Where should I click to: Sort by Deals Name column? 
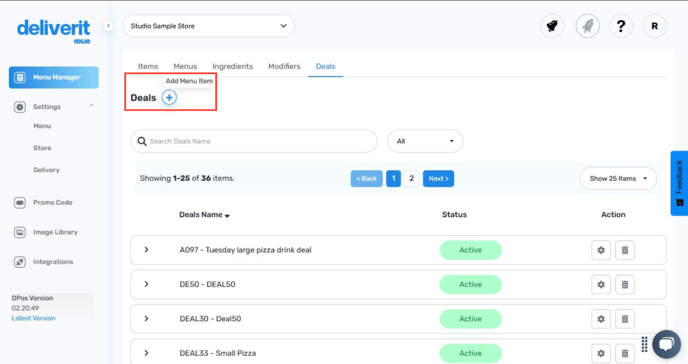click(x=204, y=215)
